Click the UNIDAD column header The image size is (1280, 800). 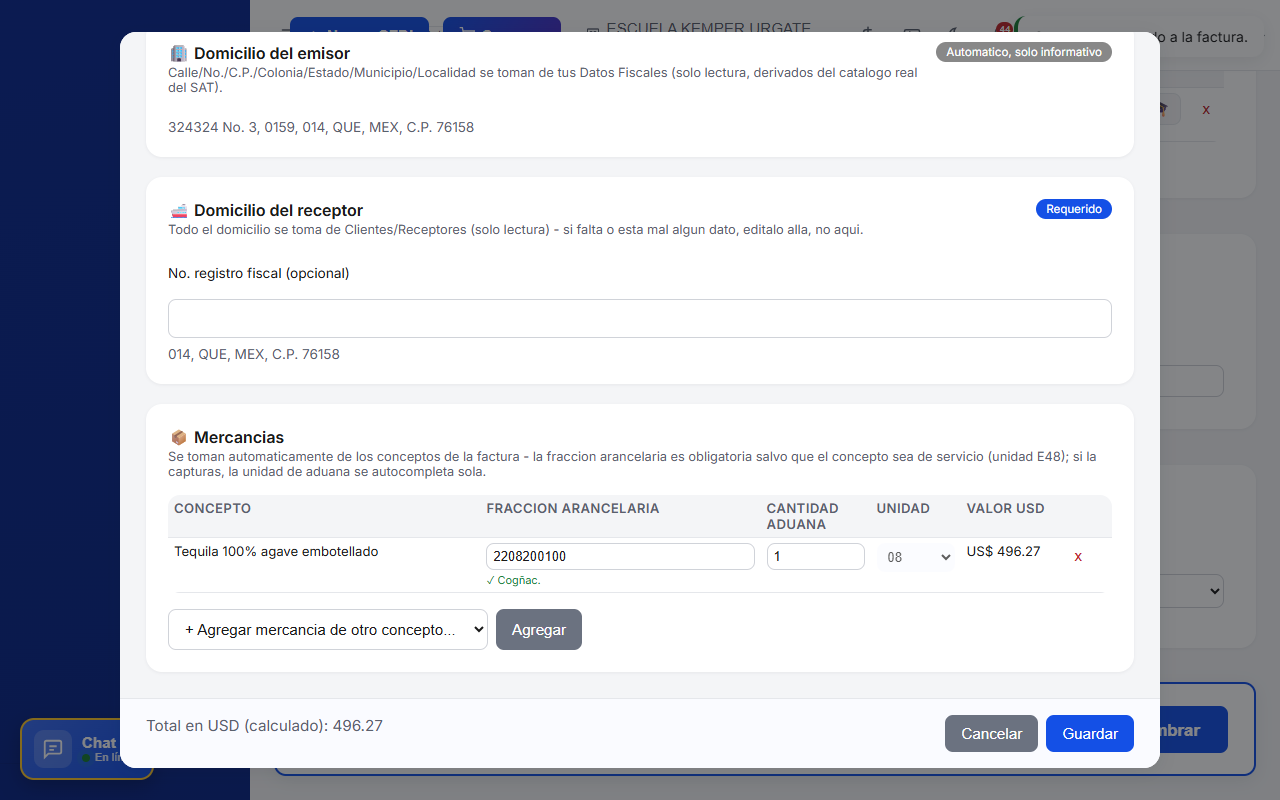pyautogui.click(x=903, y=509)
